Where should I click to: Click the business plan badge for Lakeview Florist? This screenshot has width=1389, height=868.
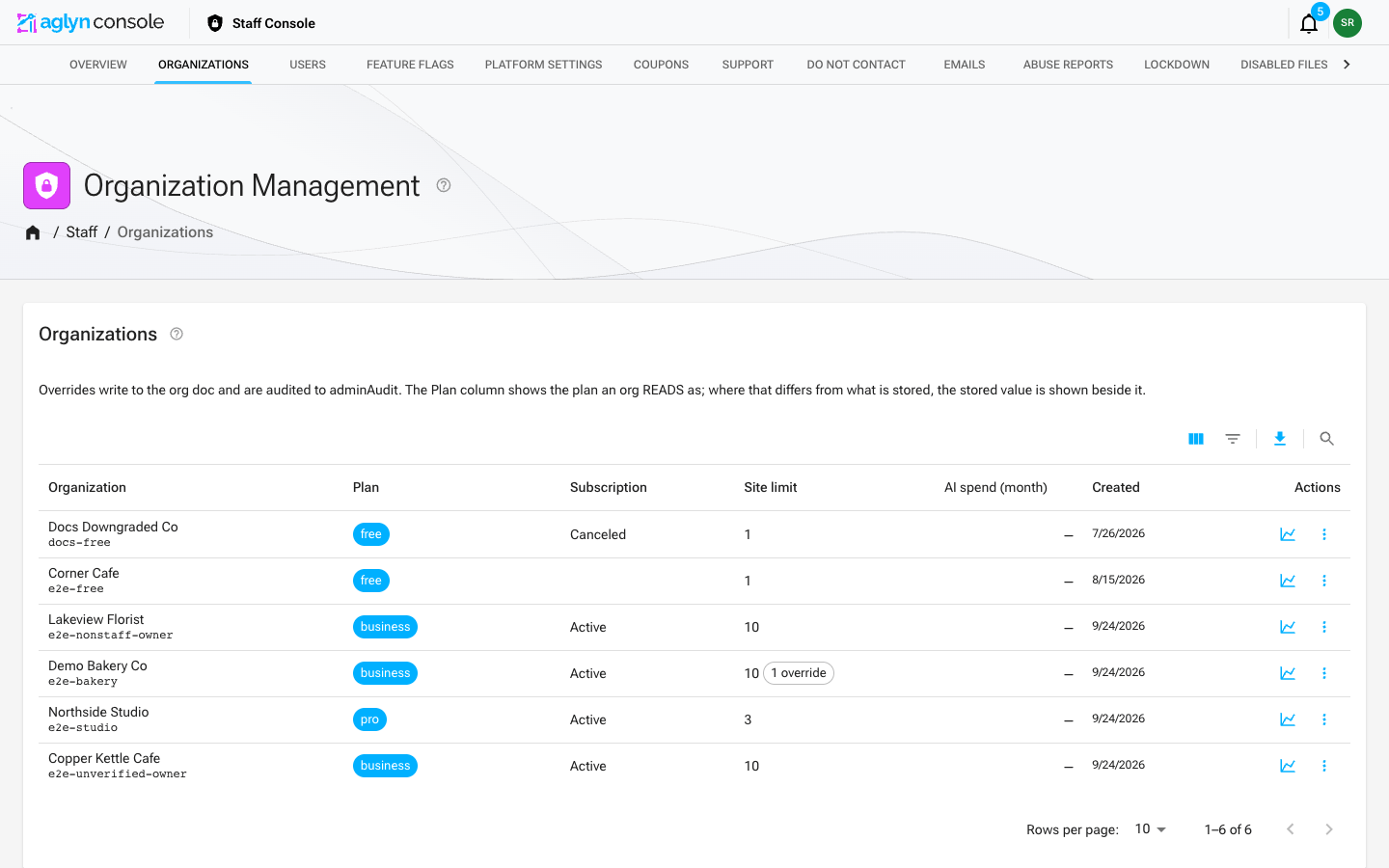pyautogui.click(x=385, y=627)
